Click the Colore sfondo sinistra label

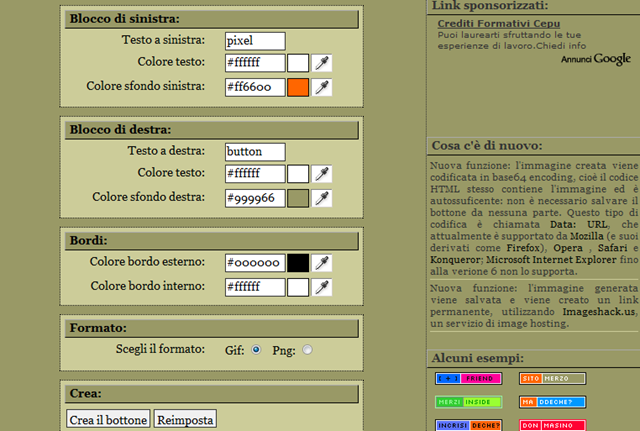point(145,86)
